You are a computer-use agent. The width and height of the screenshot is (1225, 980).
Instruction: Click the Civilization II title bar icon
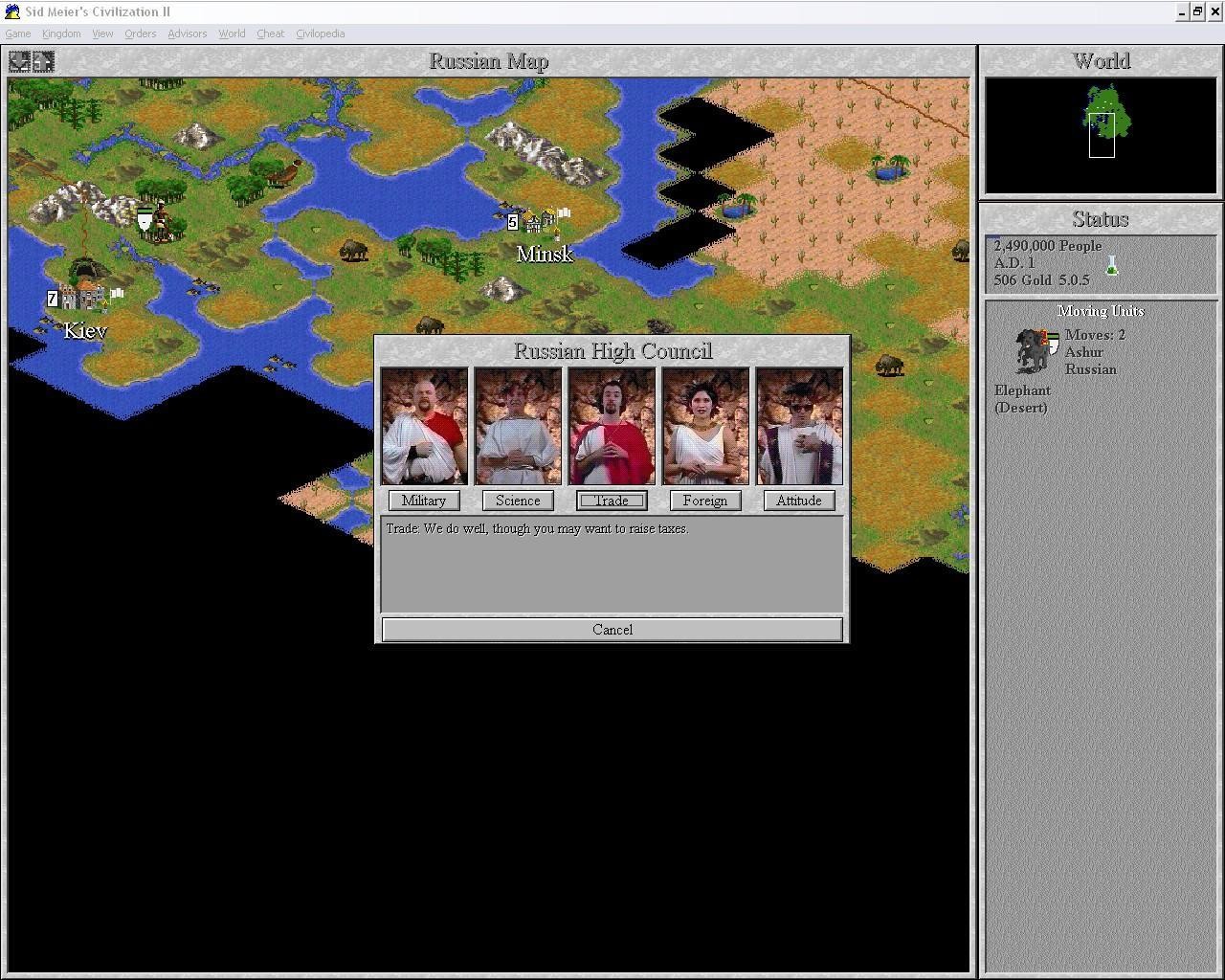(12, 11)
